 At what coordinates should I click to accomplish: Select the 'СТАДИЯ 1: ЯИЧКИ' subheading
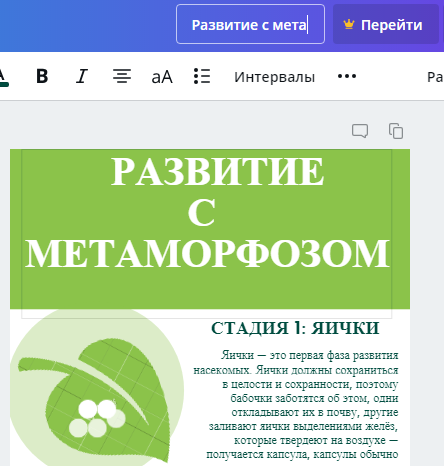pyautogui.click(x=295, y=328)
